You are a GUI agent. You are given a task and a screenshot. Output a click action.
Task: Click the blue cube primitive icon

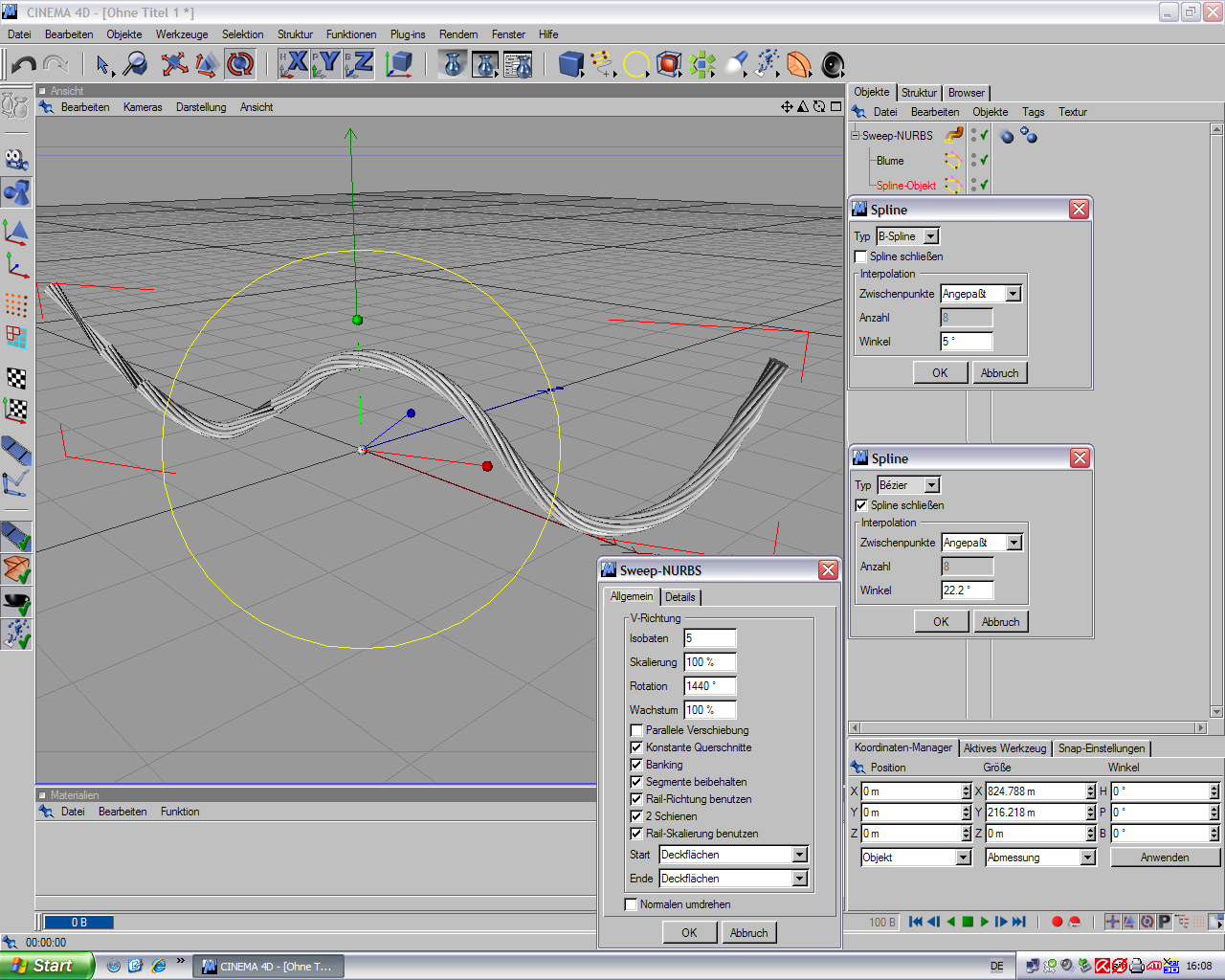tap(571, 64)
